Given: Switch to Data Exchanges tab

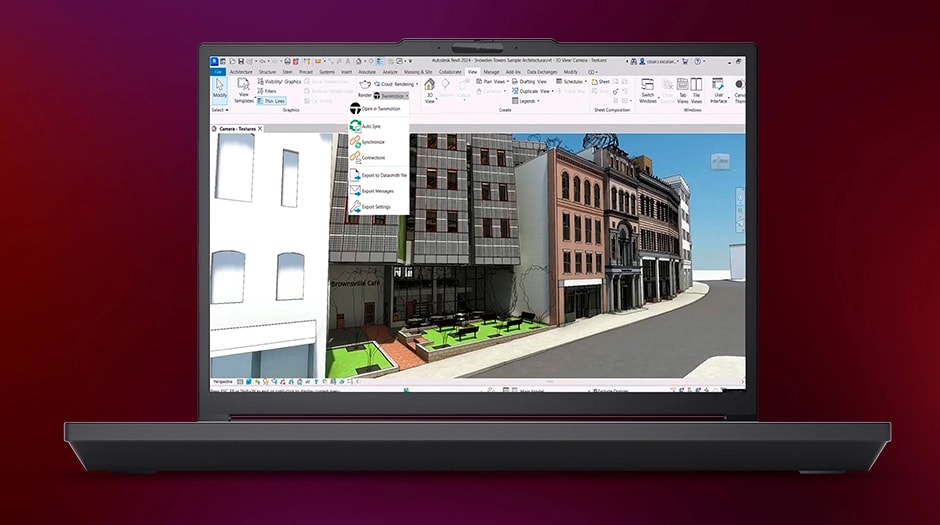Looking at the screenshot, I should (542, 72).
